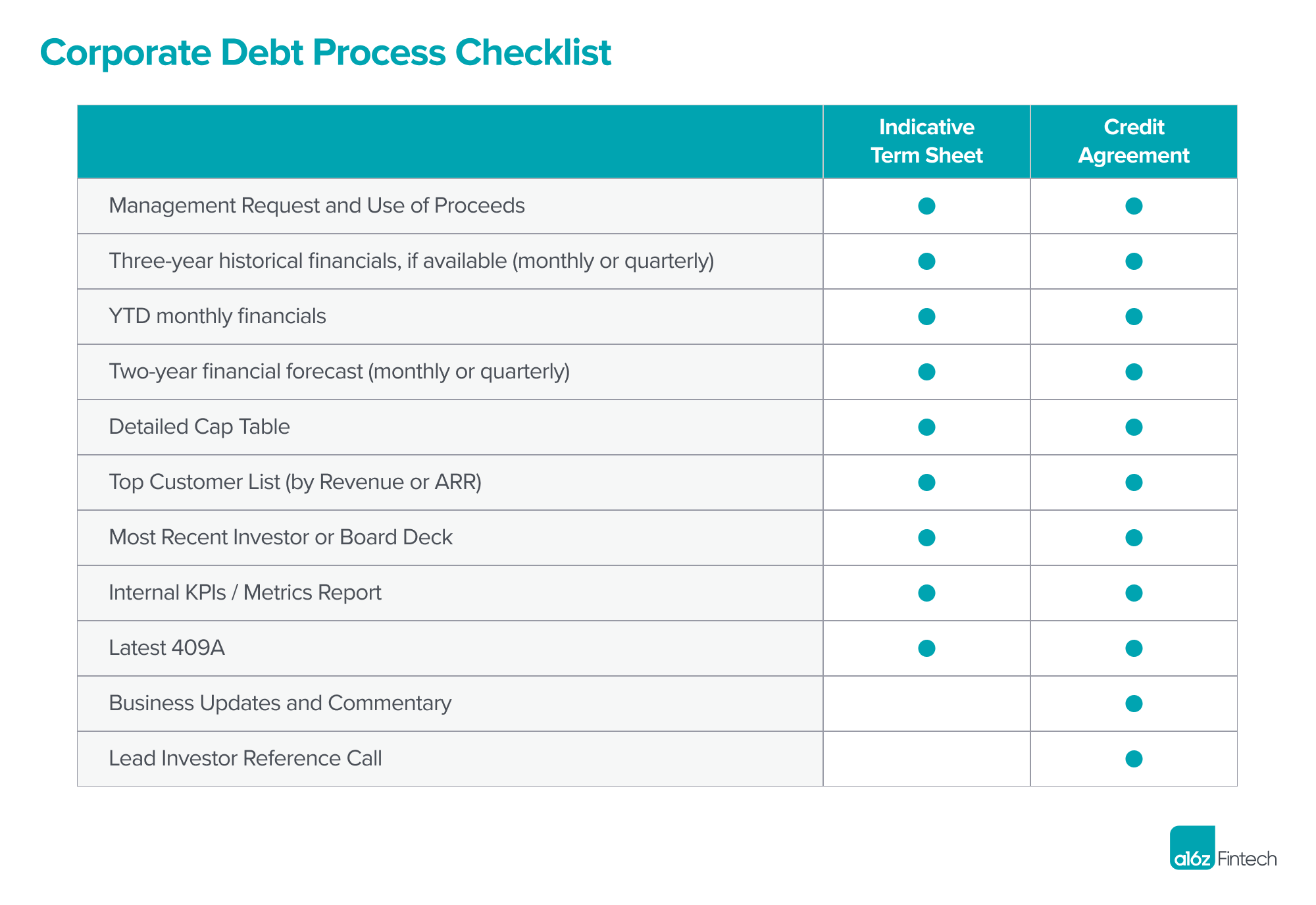Click Credit Agreement dot for YTD monthly financials
1316x905 pixels.
coord(1134,317)
